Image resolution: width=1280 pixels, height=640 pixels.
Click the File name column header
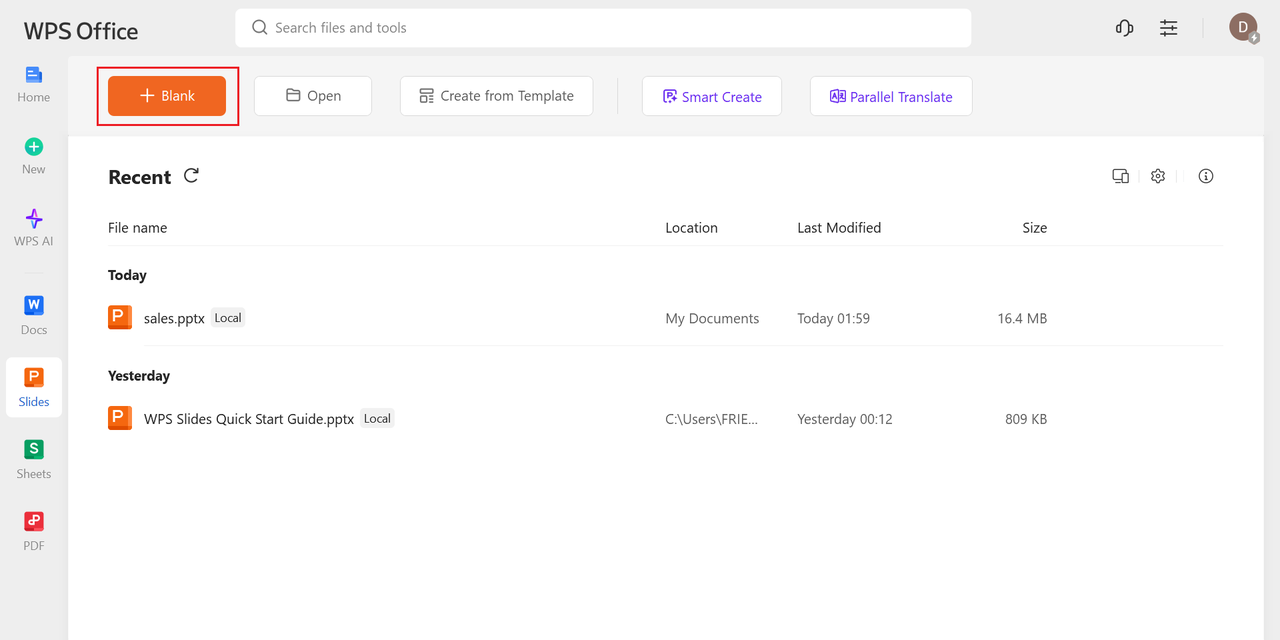tap(138, 228)
